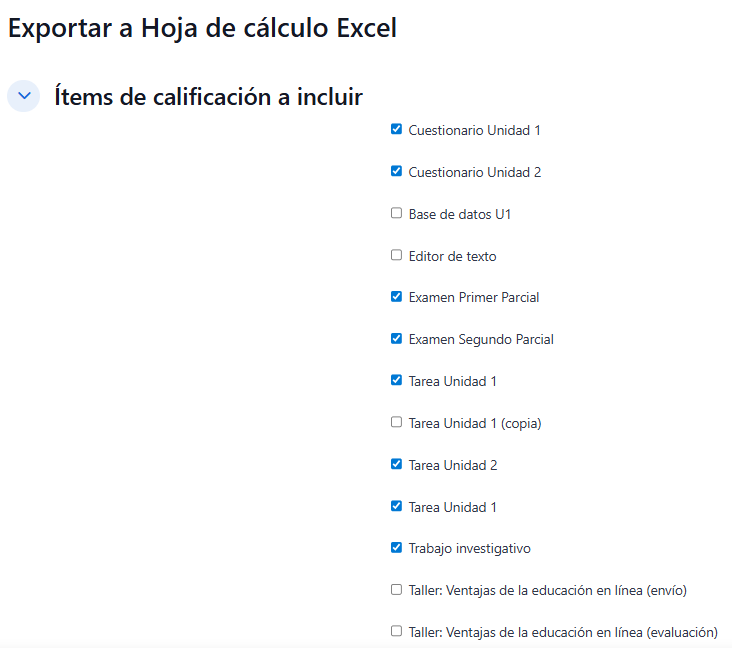Deselect the Examen Primer Parcial checkbox

coord(396,297)
